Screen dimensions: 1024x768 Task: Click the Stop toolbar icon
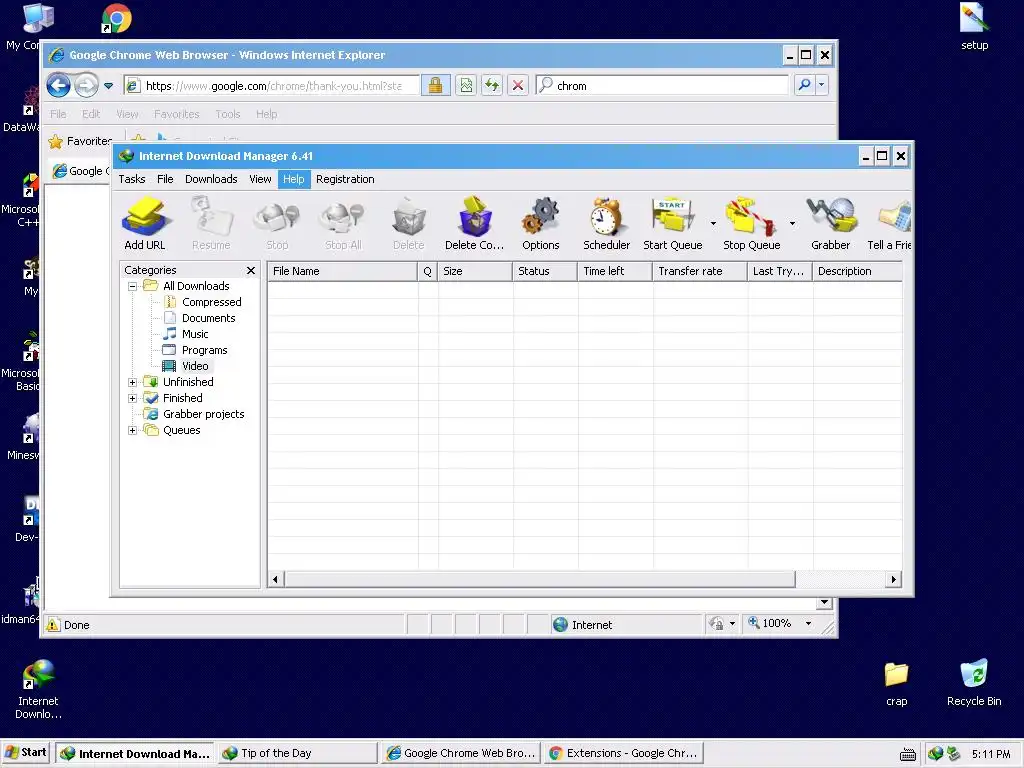pos(277,224)
